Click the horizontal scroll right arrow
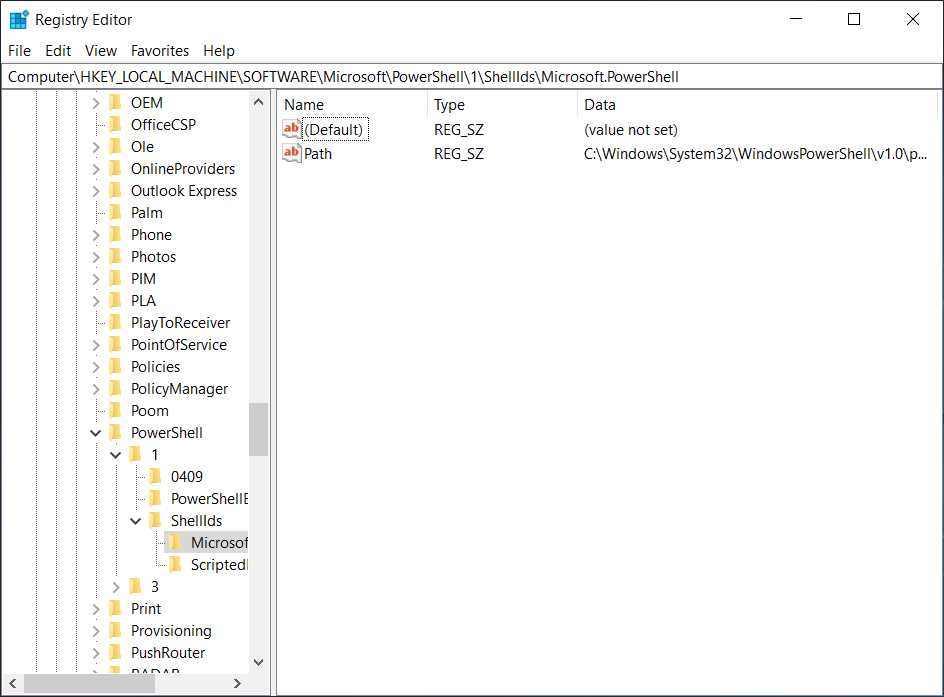 (x=237, y=683)
